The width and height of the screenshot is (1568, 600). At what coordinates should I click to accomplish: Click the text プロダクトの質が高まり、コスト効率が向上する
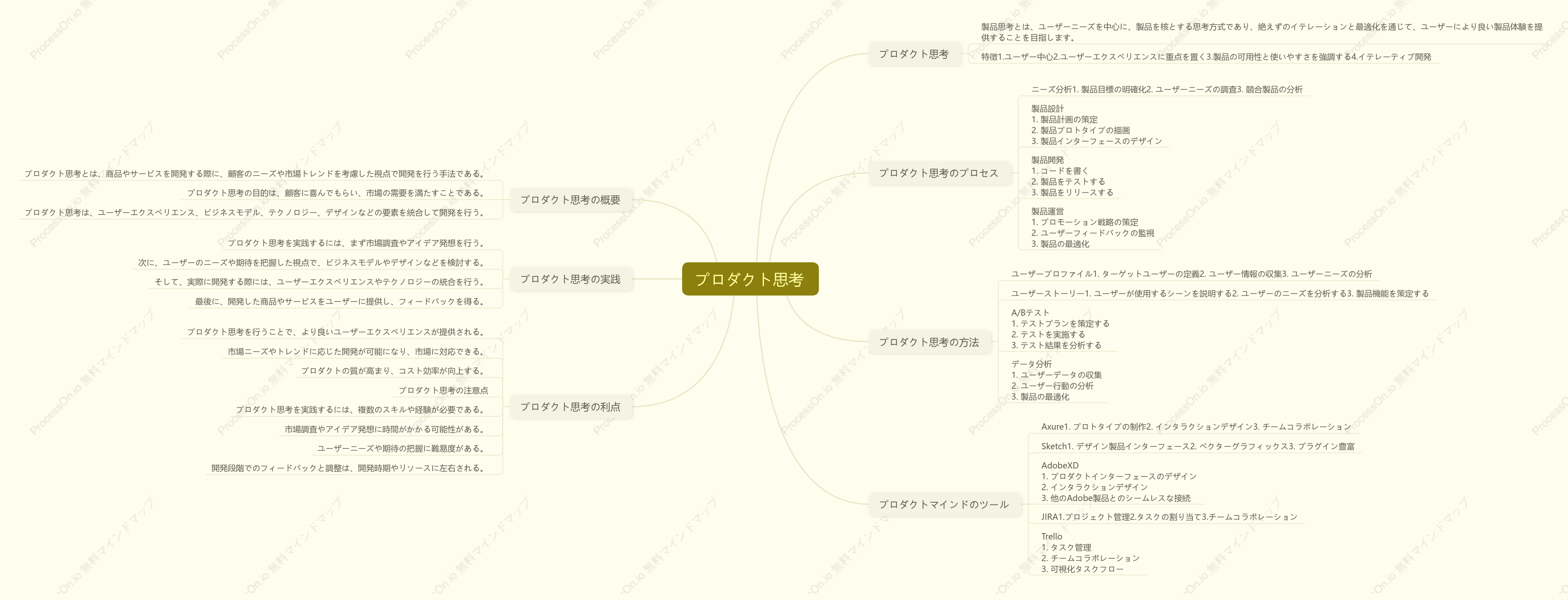[x=392, y=371]
